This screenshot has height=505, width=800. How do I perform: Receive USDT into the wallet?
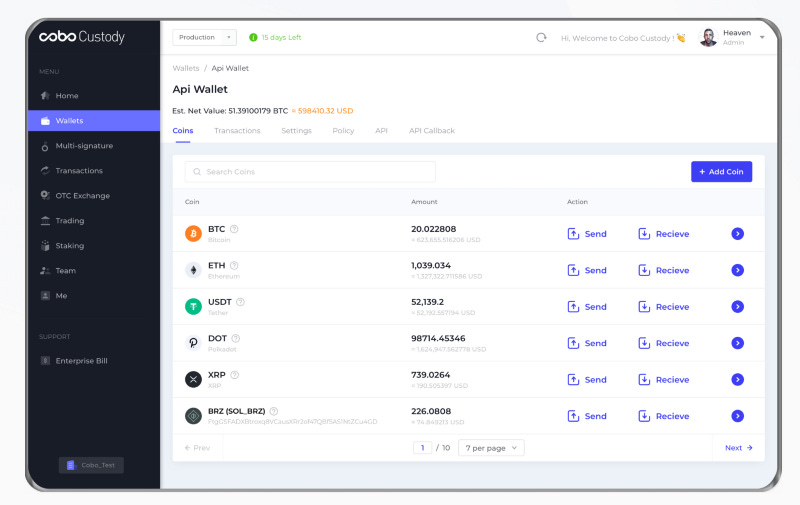coord(664,307)
